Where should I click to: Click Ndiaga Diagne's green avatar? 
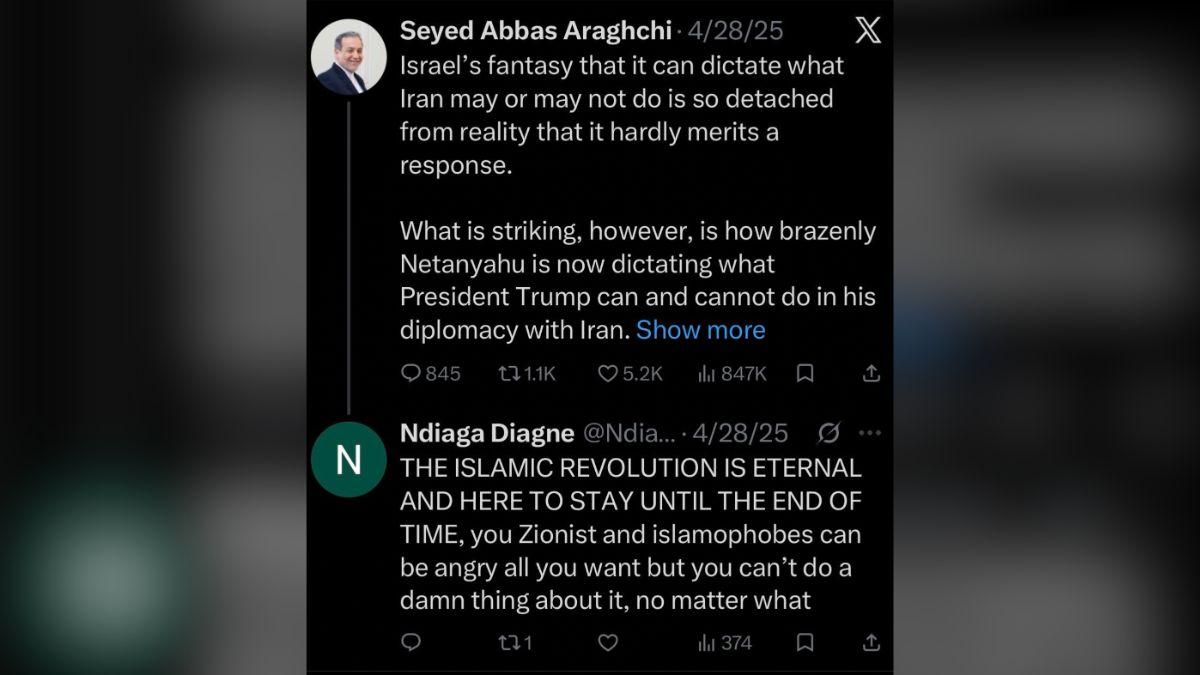pyautogui.click(x=349, y=459)
